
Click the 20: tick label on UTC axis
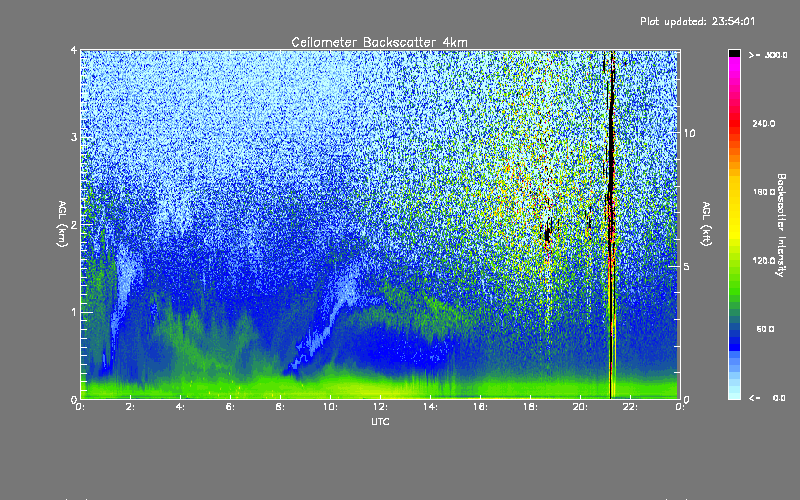click(x=580, y=407)
